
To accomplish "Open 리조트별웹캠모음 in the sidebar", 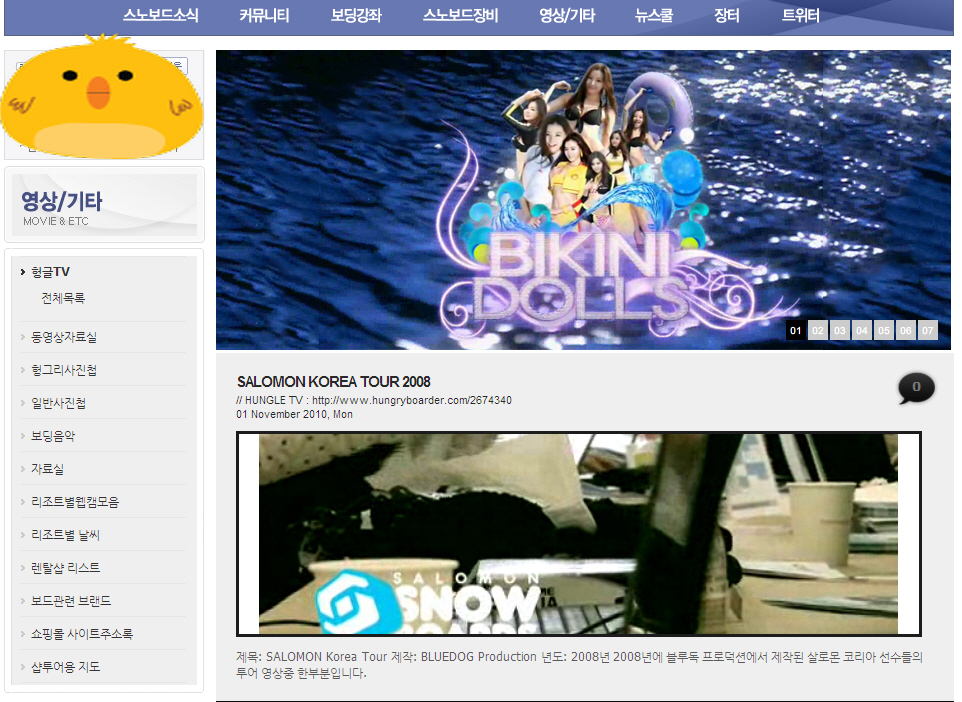I will click(75, 502).
